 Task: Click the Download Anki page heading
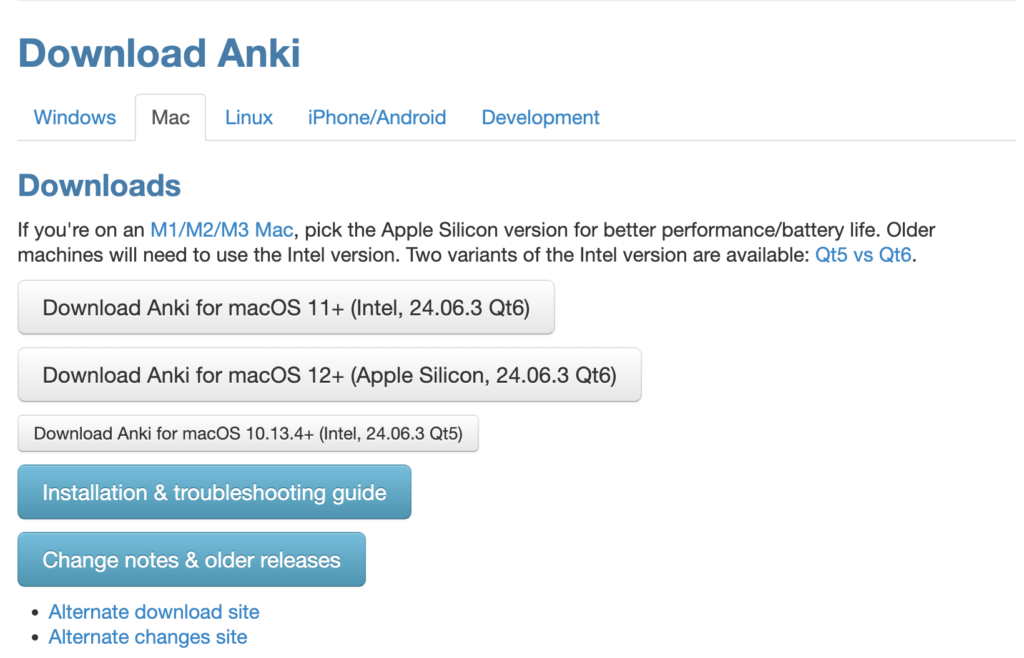tap(158, 53)
